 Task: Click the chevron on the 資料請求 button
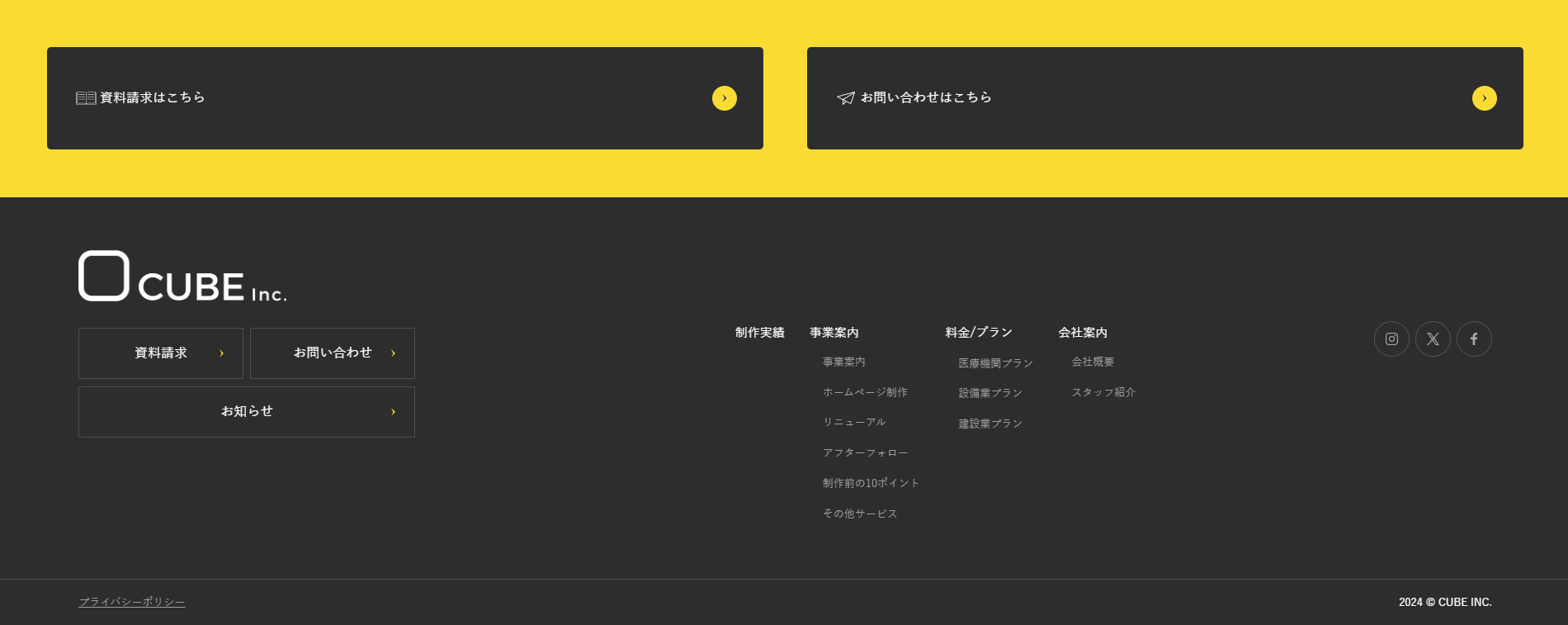coord(221,353)
